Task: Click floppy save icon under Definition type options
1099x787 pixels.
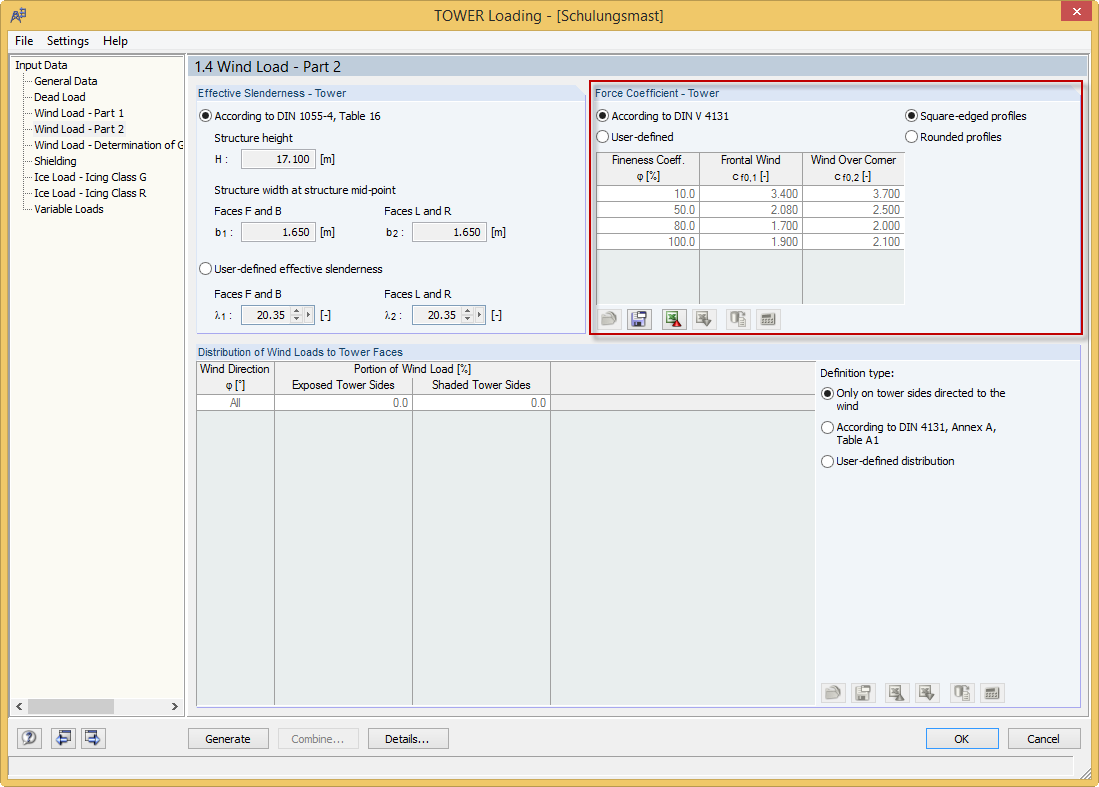Action: point(863,693)
